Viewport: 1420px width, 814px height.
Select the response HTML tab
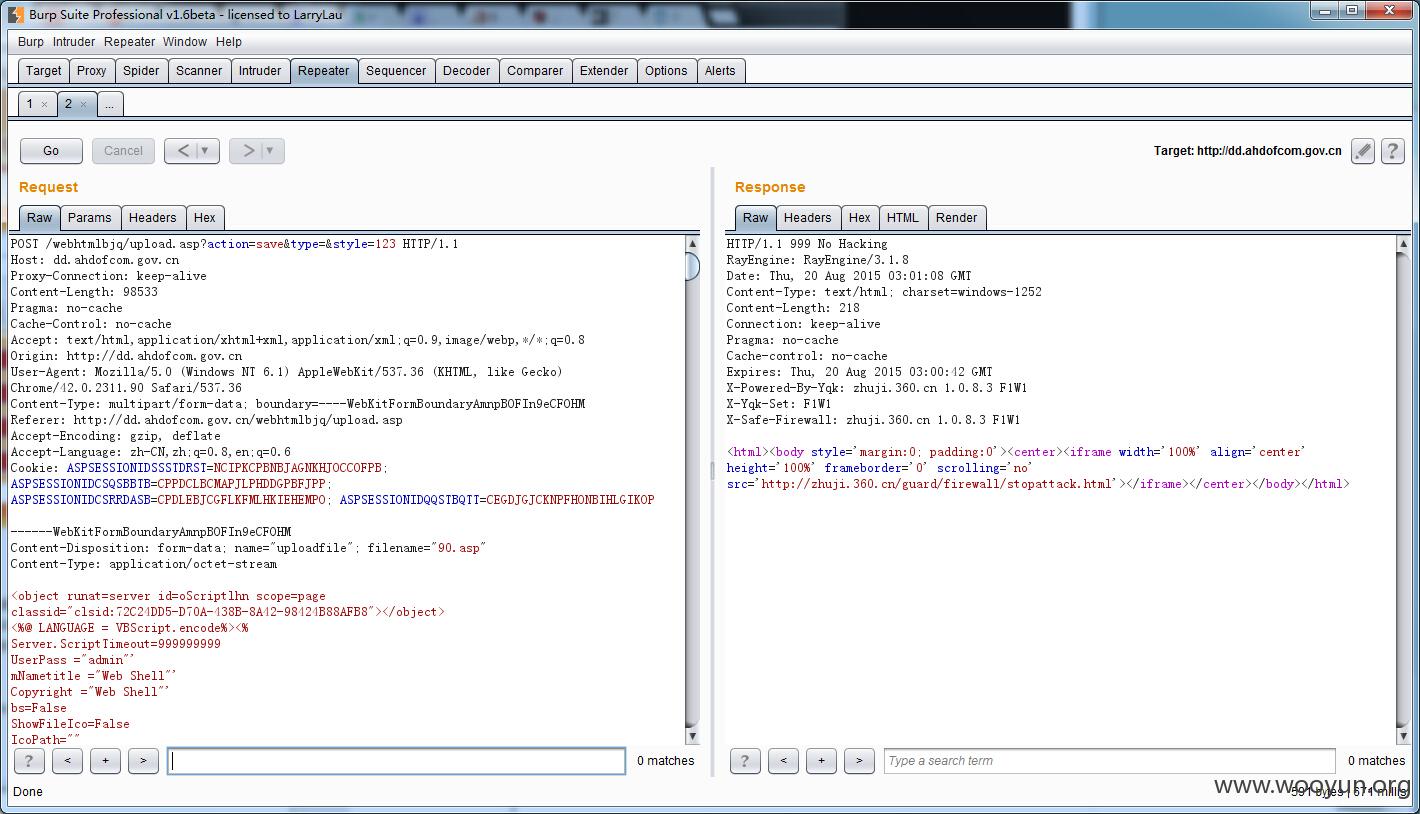903,218
